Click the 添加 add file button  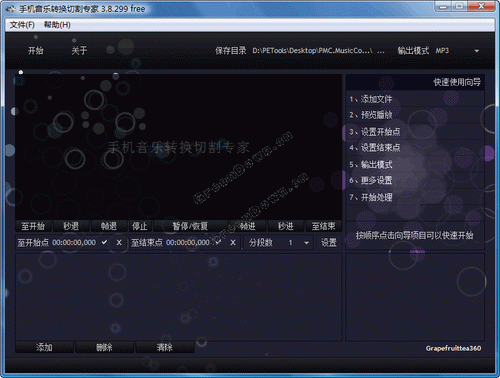(x=44, y=347)
